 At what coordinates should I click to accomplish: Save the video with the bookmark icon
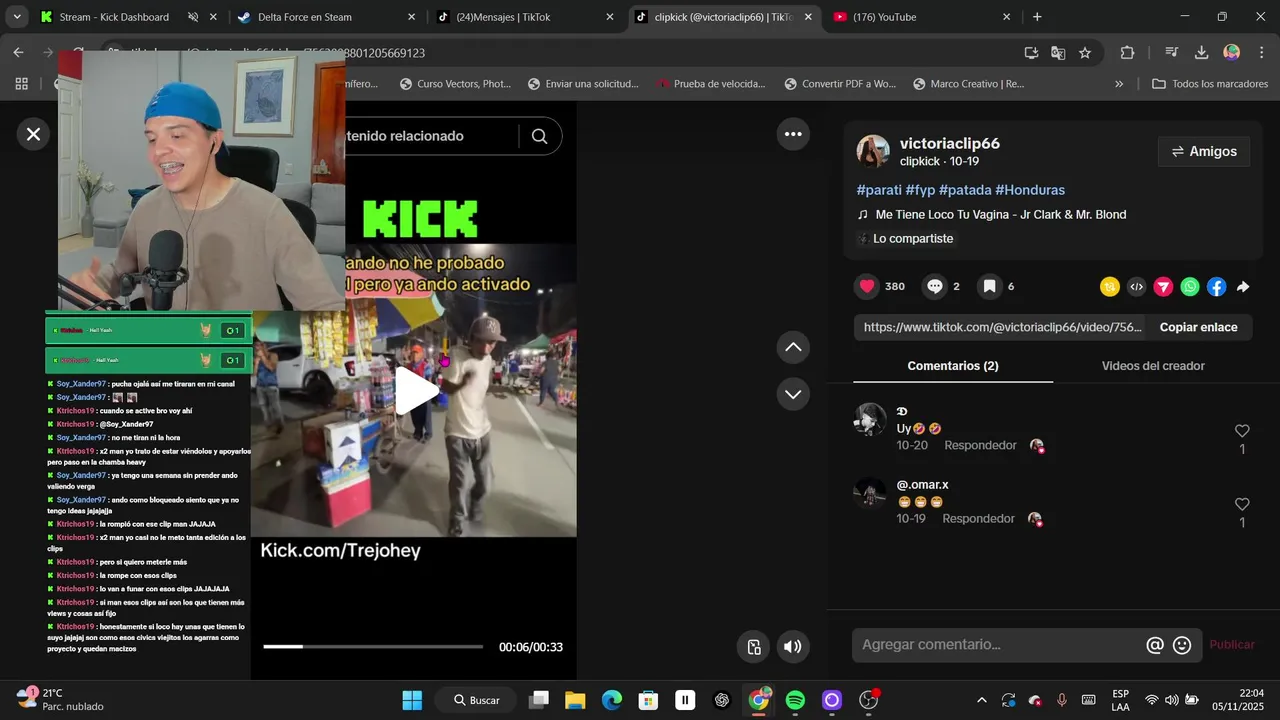[x=989, y=286]
